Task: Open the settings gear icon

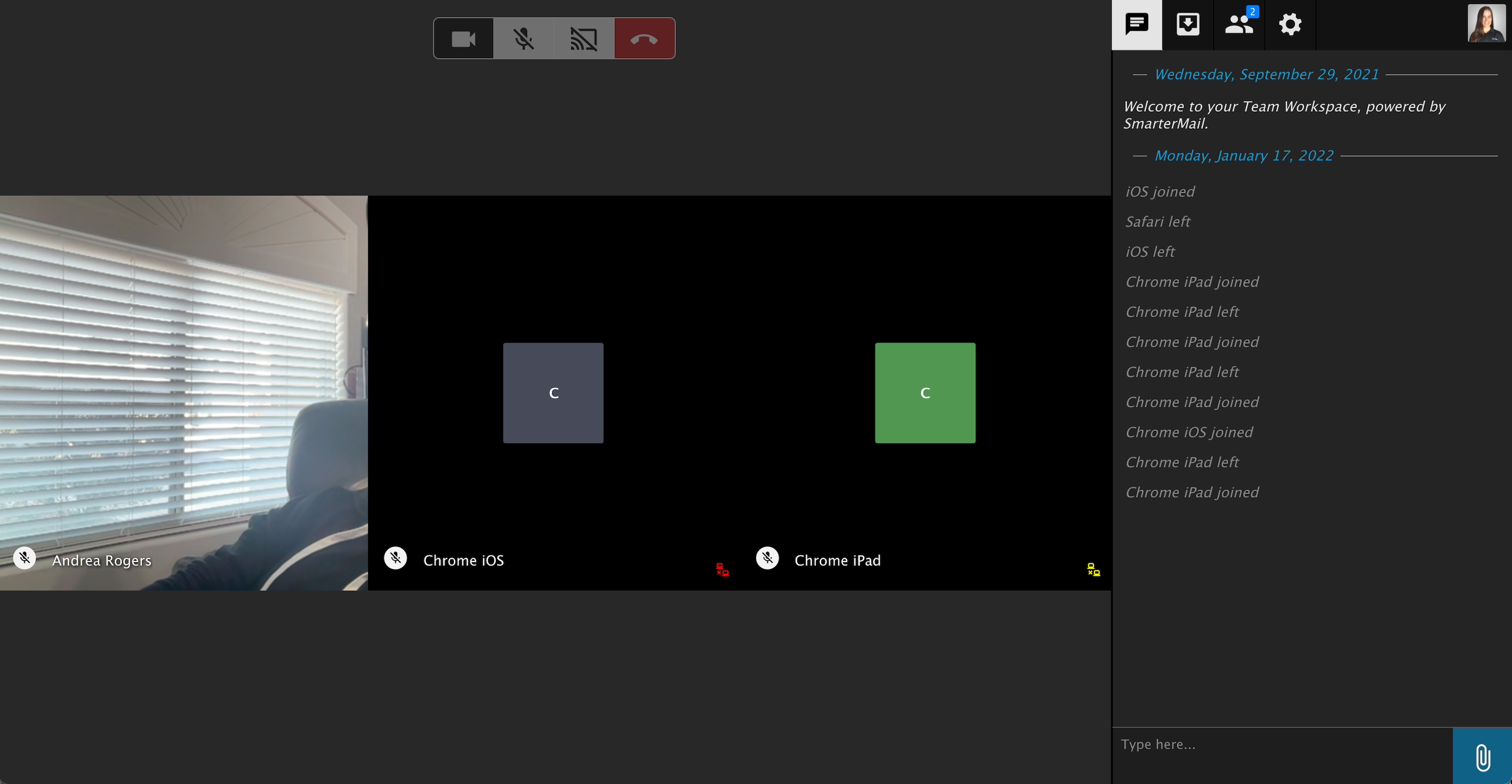Action: (x=1290, y=25)
